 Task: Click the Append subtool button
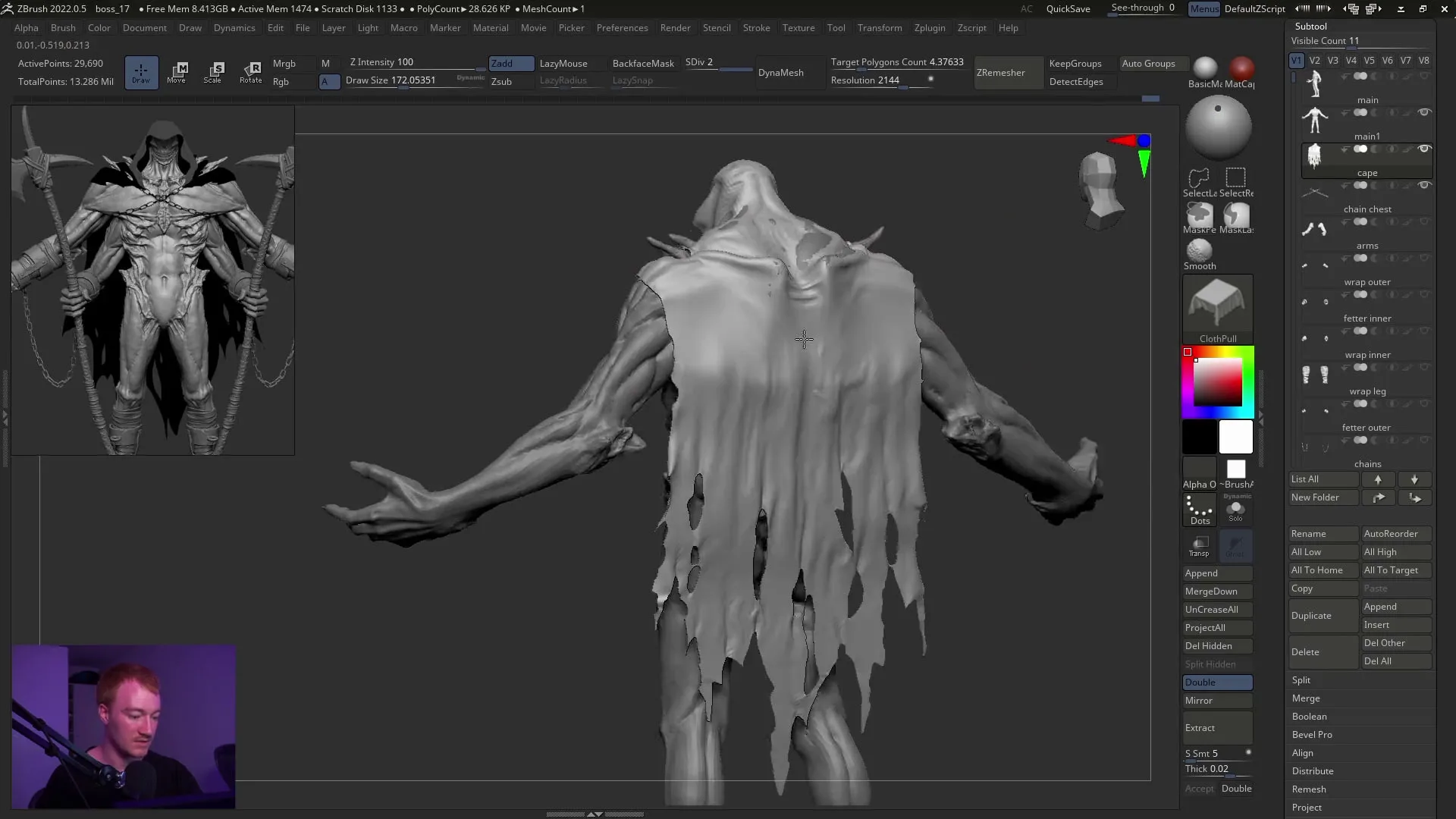(x=1216, y=573)
